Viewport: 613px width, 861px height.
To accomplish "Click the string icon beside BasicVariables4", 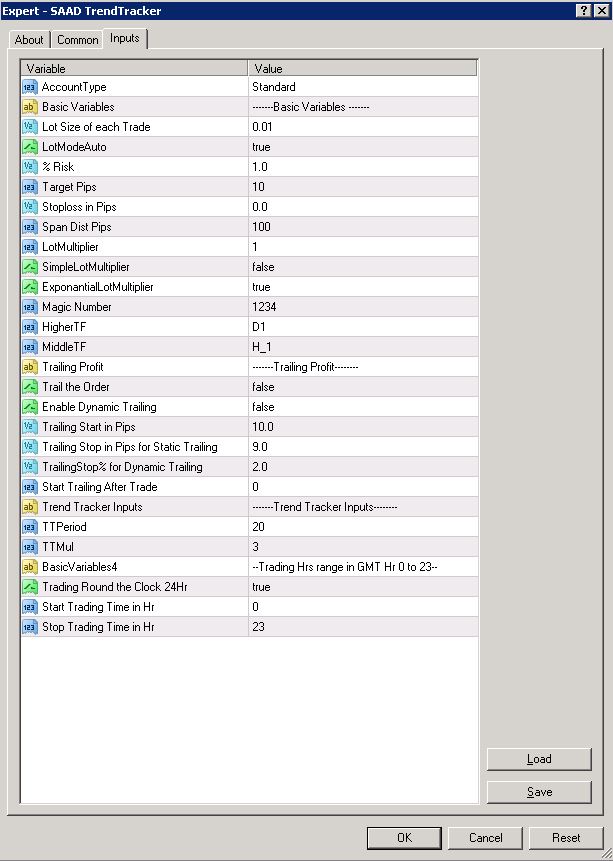I will click(30, 567).
